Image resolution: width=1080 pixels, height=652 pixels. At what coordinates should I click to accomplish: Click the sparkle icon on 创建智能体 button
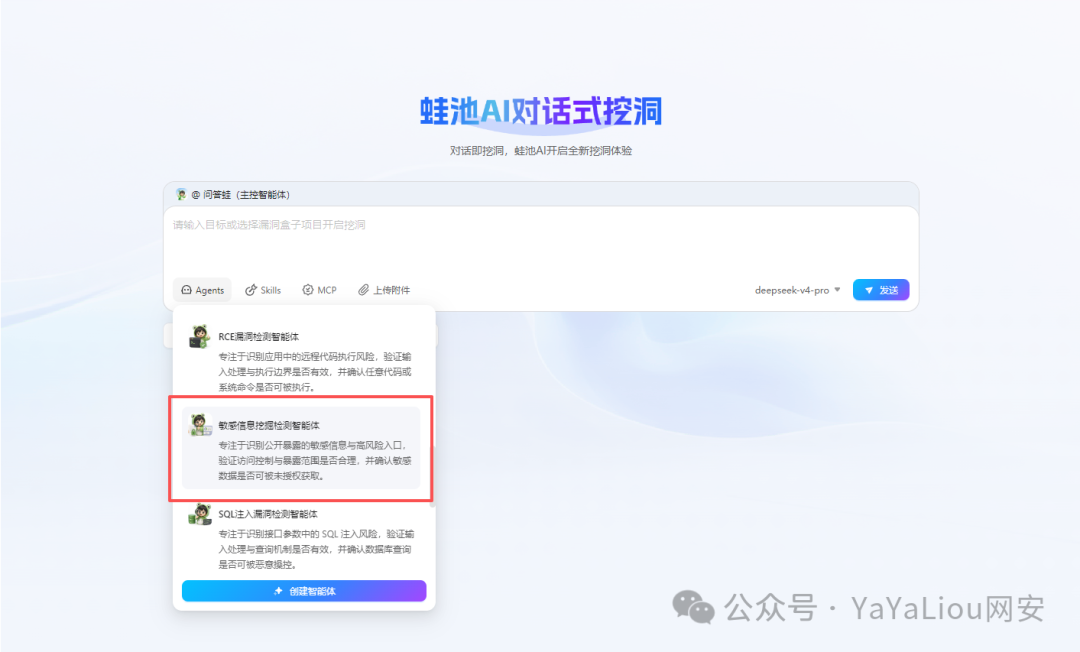tap(278, 591)
